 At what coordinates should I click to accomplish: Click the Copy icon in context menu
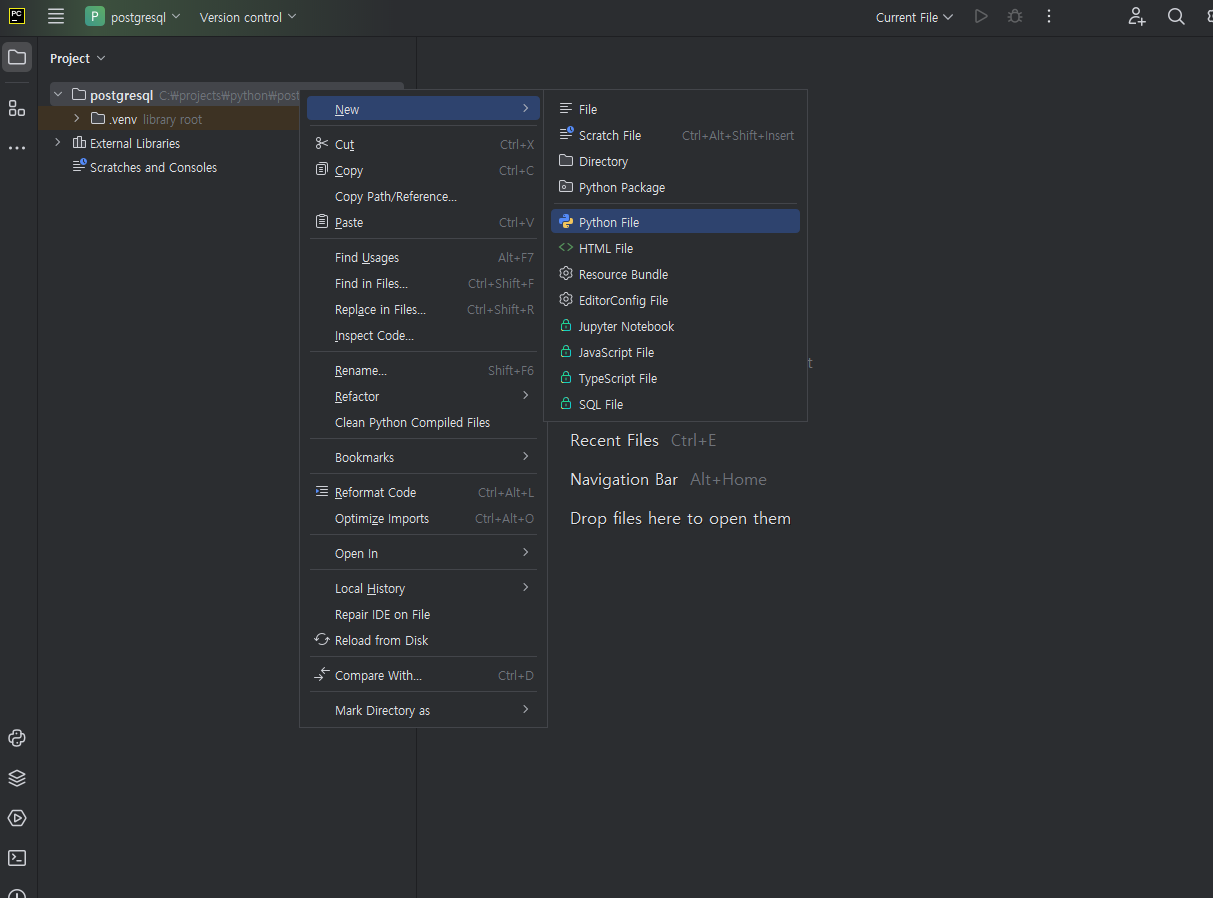pos(322,170)
